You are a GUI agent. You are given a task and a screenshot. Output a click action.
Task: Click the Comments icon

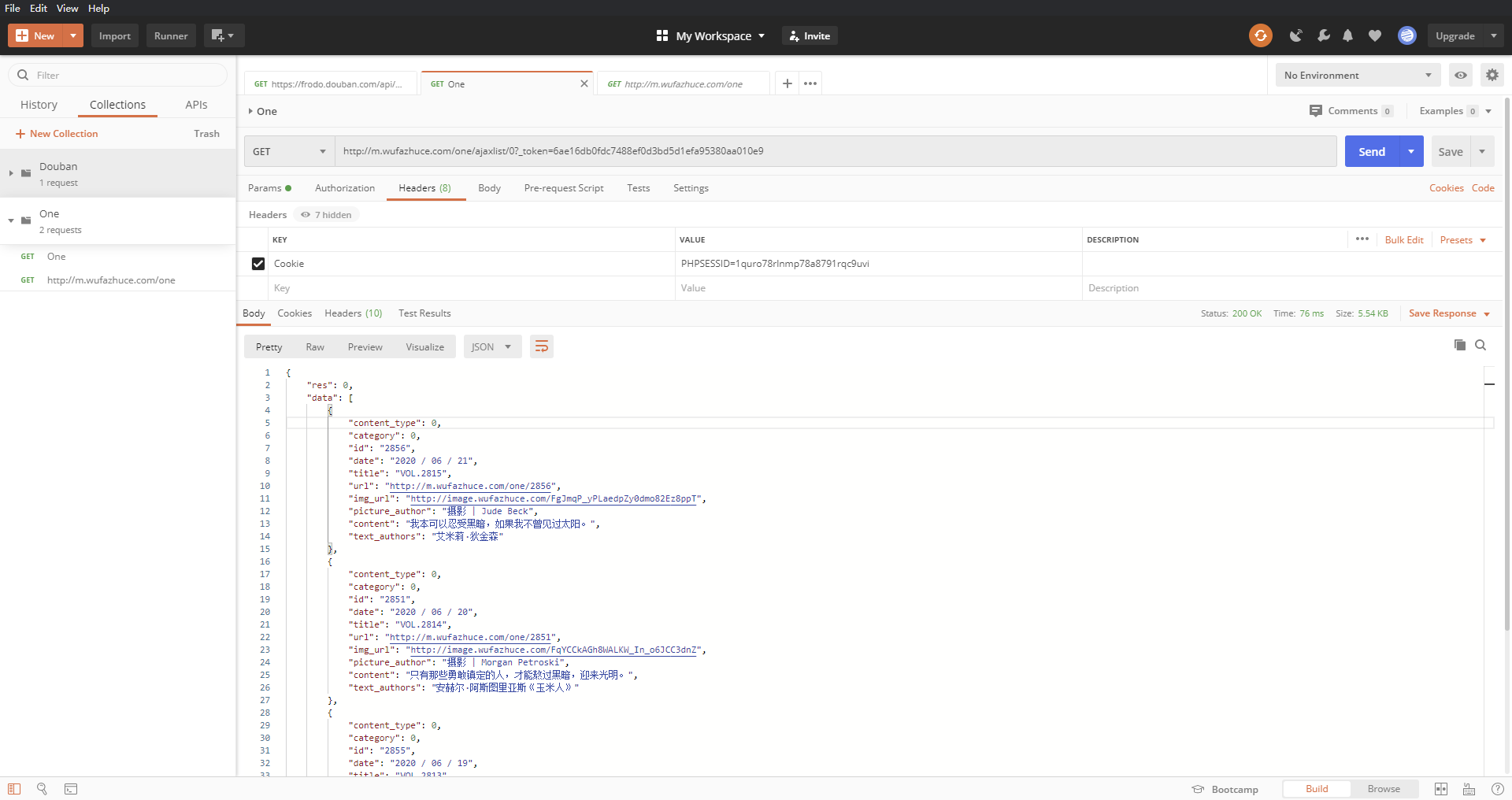(x=1316, y=111)
